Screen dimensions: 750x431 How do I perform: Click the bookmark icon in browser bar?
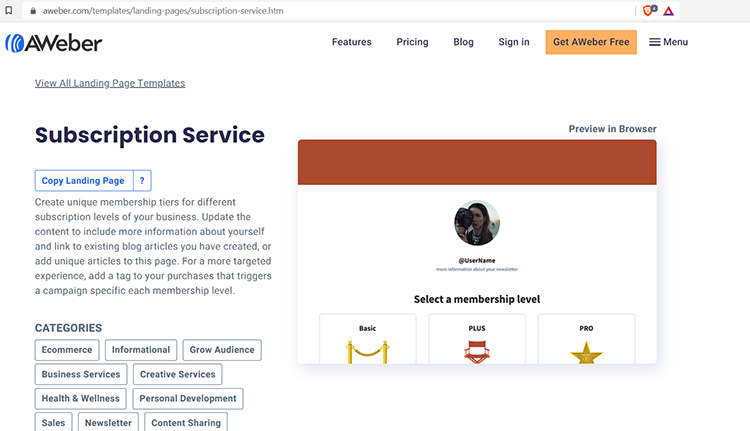pyautogui.click(x=9, y=11)
